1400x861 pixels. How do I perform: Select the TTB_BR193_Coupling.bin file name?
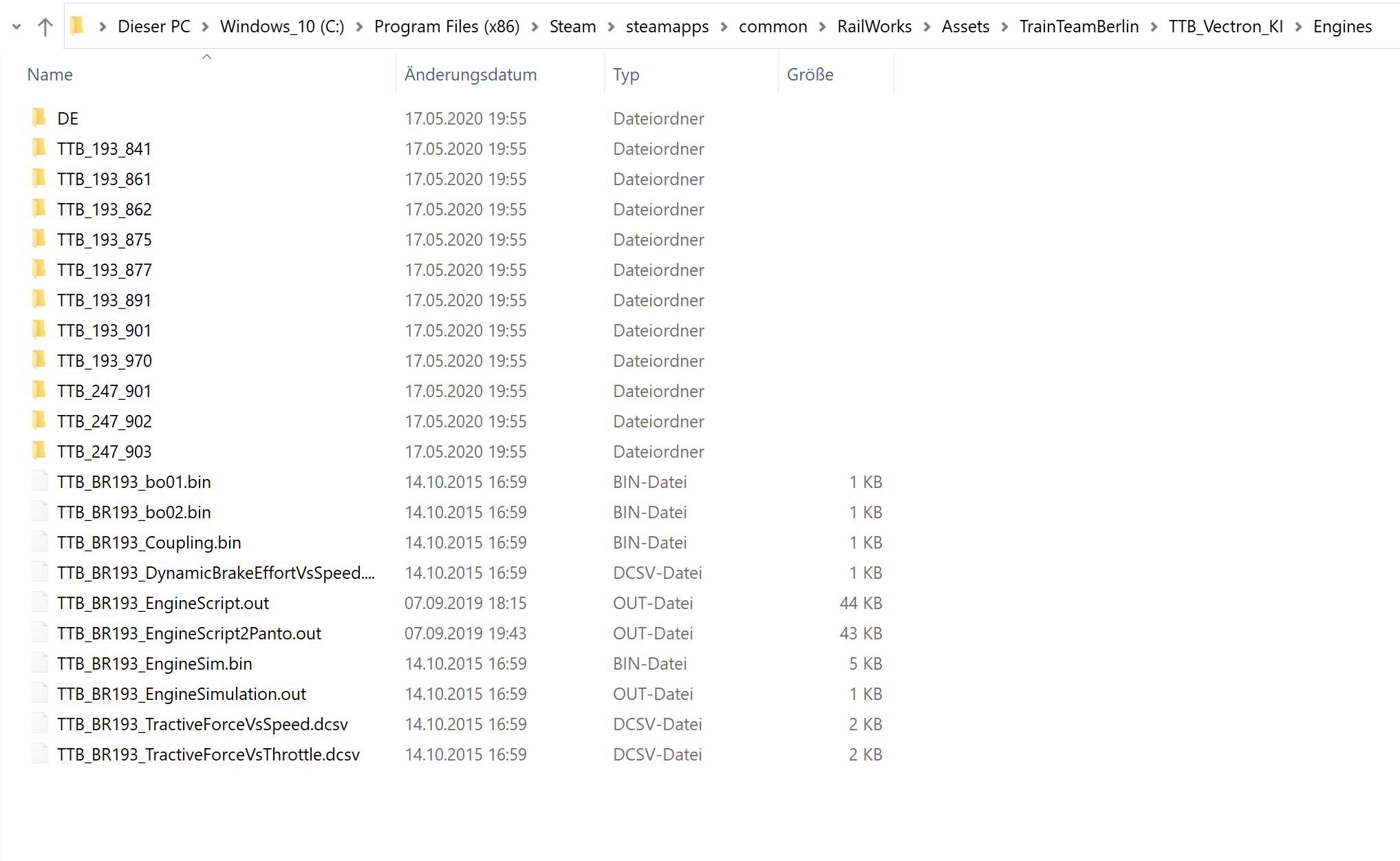tap(149, 542)
